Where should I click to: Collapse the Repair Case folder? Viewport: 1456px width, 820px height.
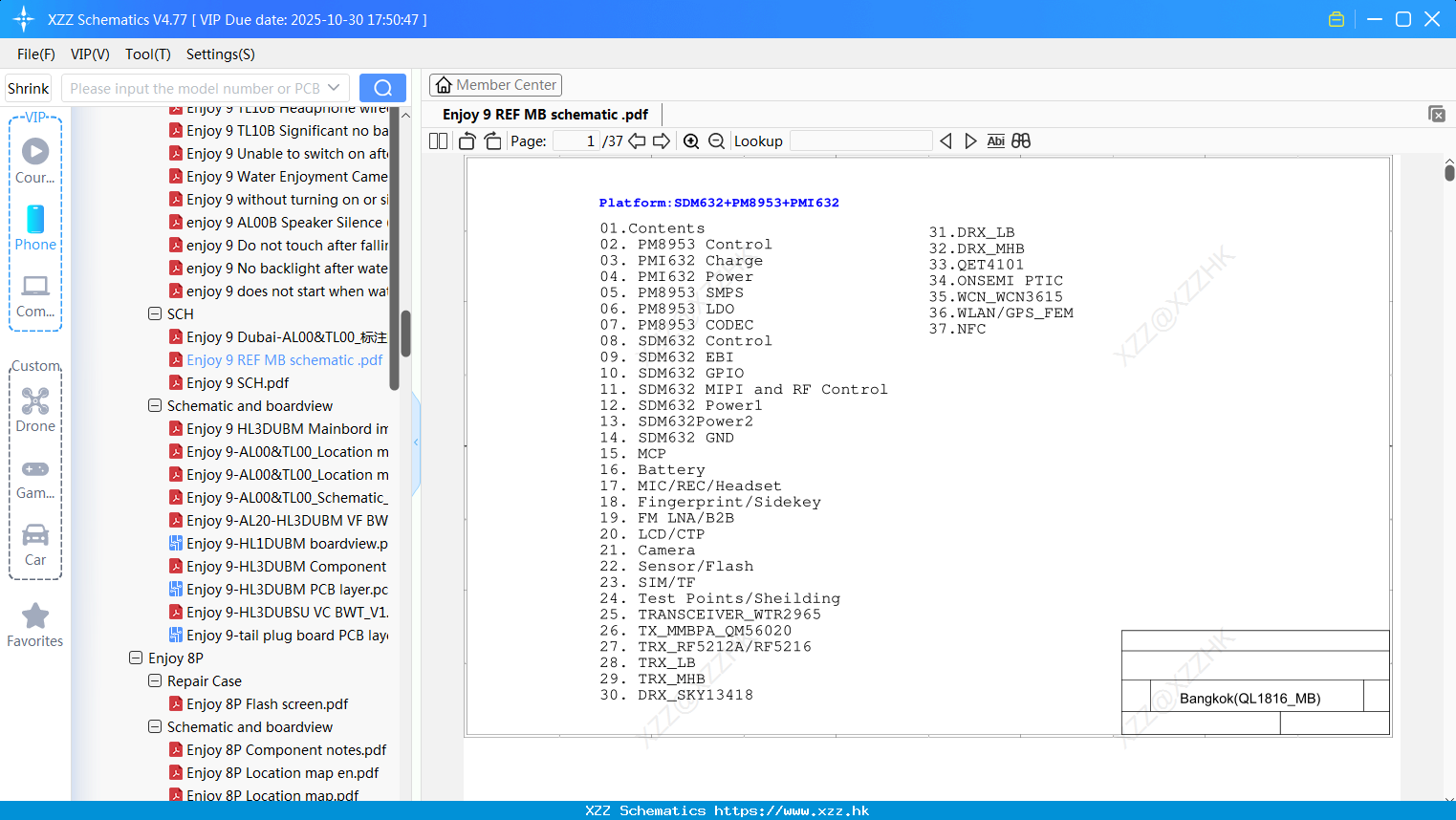point(155,680)
